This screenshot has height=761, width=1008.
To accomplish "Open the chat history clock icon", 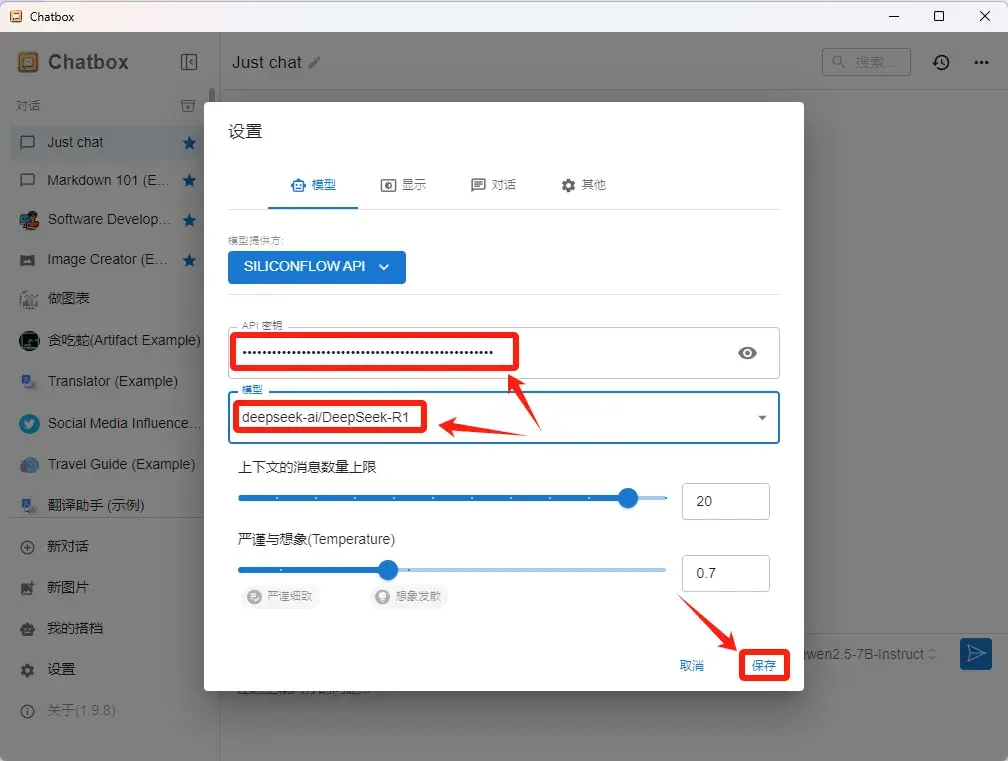I will 940,62.
